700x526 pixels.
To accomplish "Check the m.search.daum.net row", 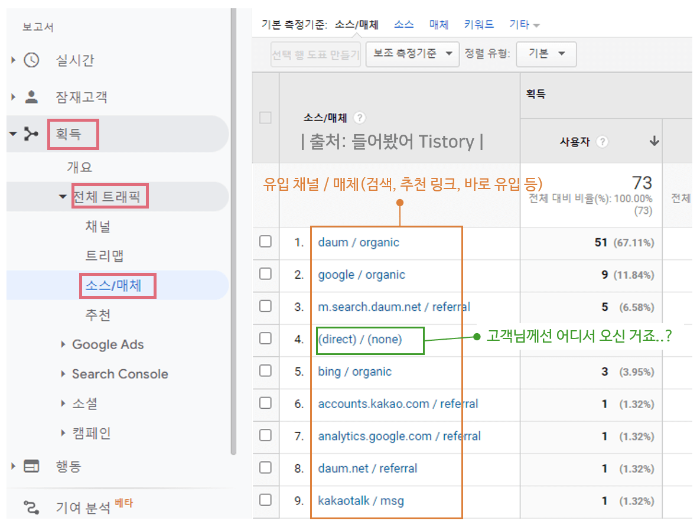I will (265, 306).
